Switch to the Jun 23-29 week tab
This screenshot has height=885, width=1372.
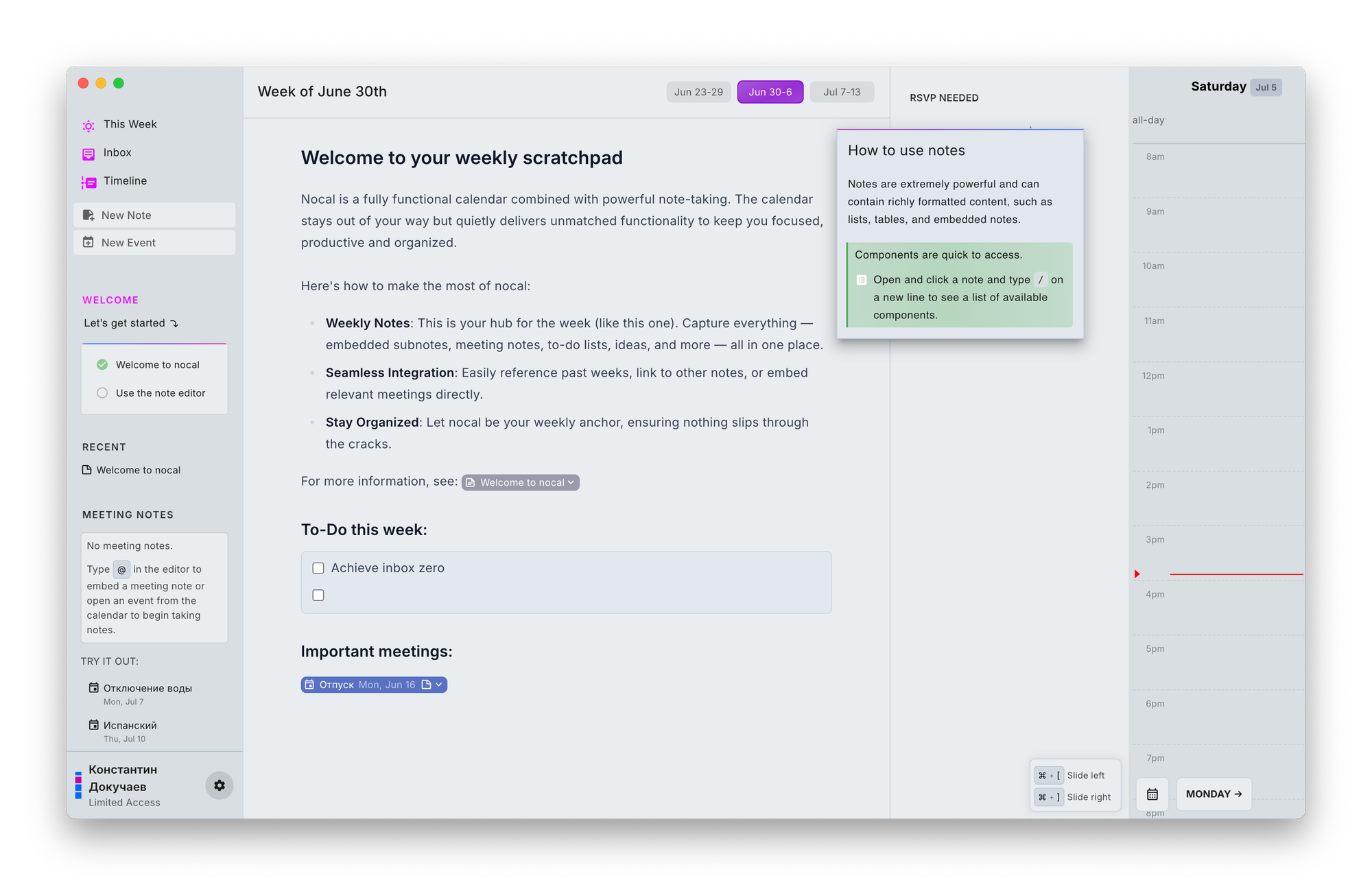[698, 92]
